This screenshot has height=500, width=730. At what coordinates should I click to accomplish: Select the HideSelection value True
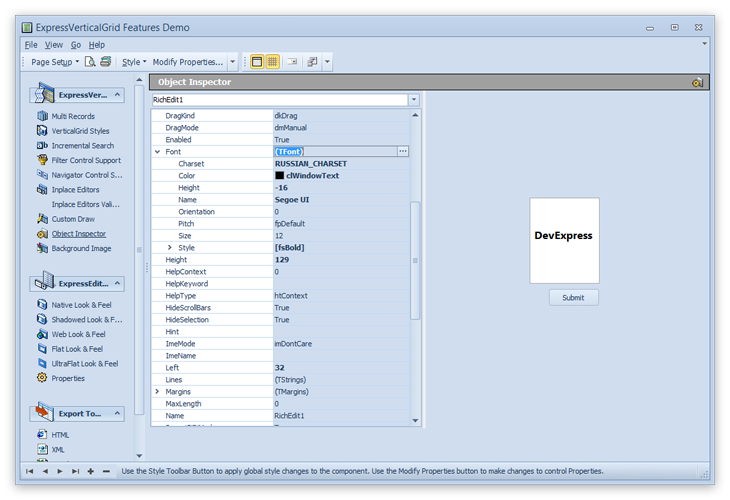pos(341,320)
